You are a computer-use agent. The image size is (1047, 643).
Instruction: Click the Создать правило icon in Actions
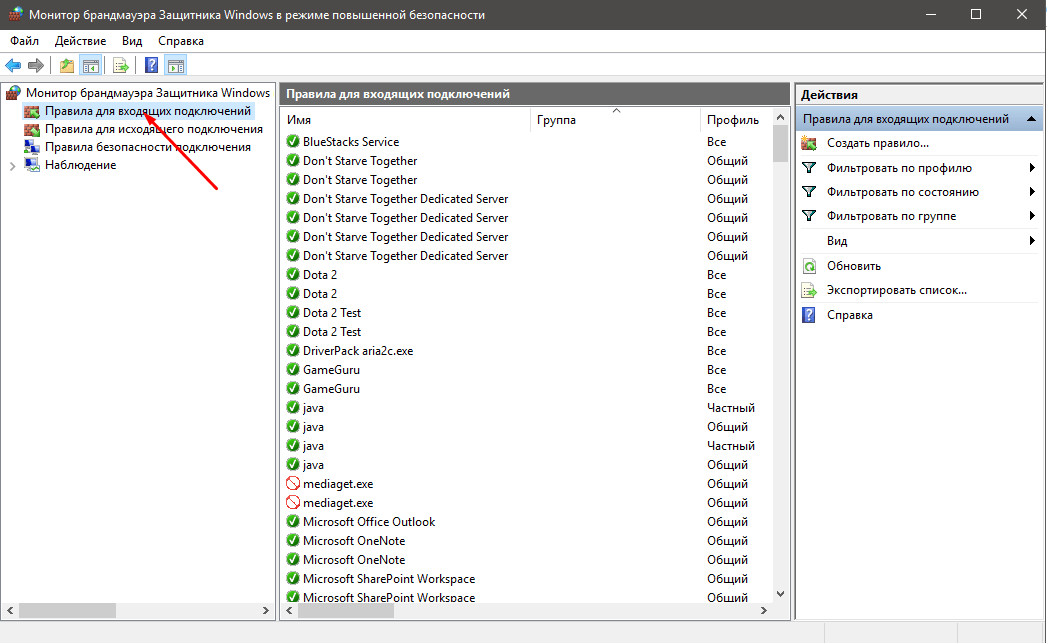[809, 143]
